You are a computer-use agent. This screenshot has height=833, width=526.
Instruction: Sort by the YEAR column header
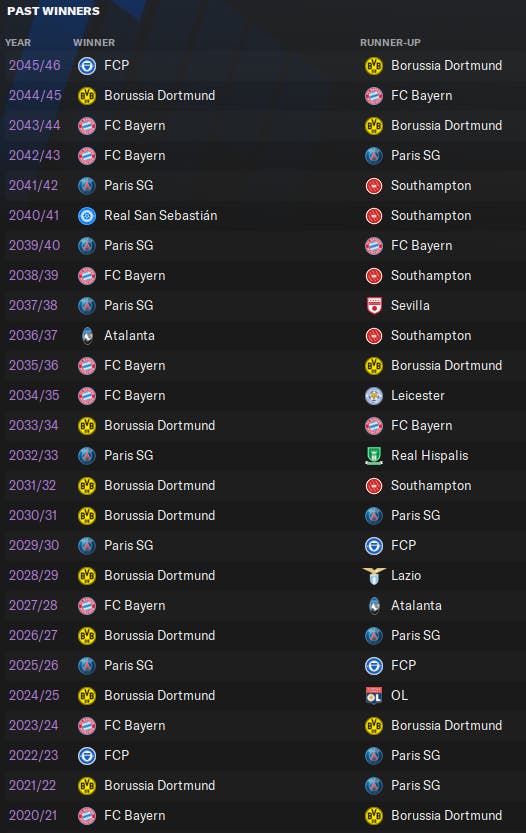18,42
